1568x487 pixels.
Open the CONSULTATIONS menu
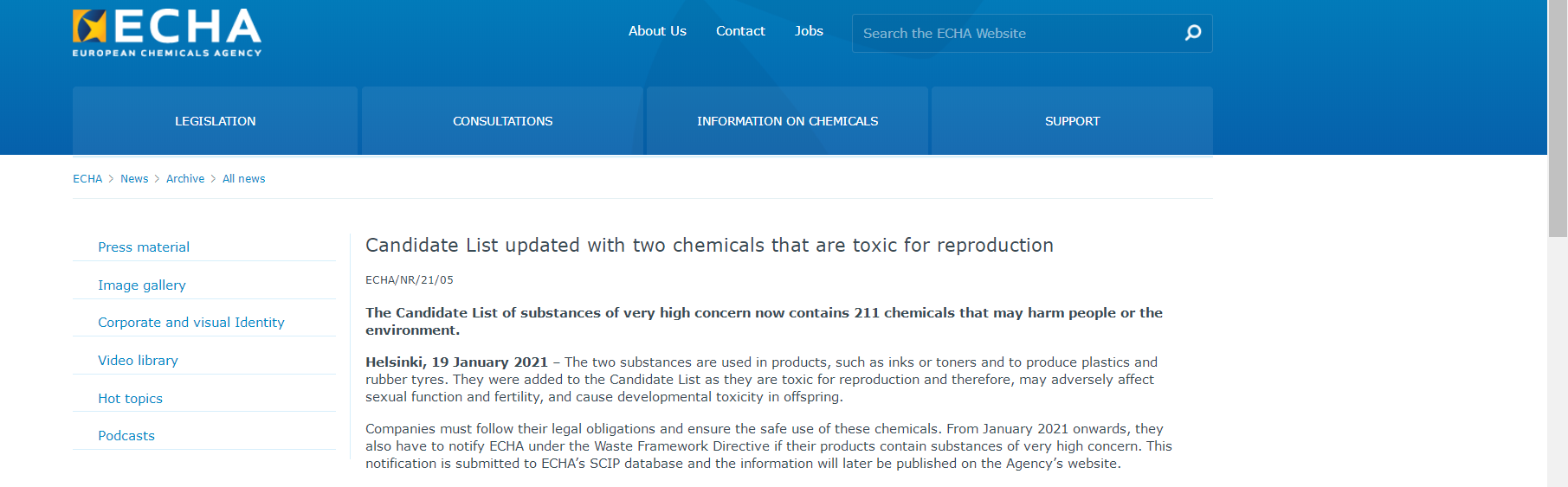pyautogui.click(x=502, y=121)
